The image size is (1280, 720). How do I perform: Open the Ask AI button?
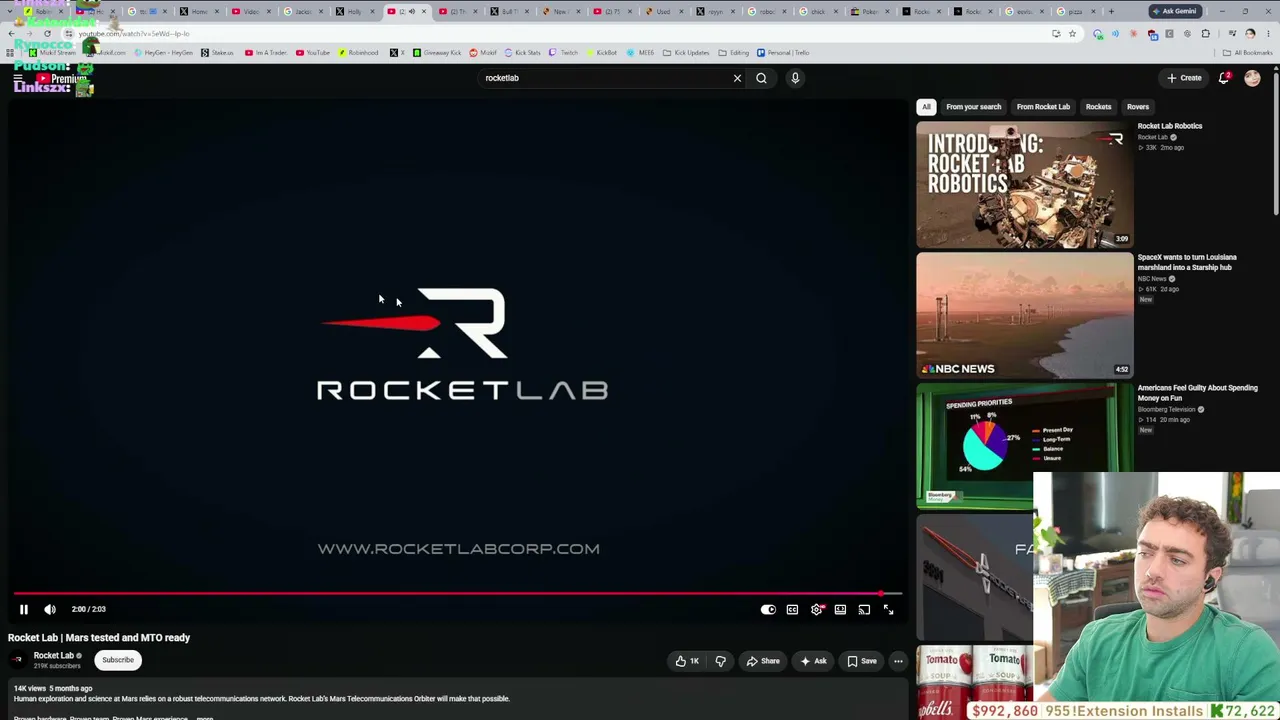(813, 661)
